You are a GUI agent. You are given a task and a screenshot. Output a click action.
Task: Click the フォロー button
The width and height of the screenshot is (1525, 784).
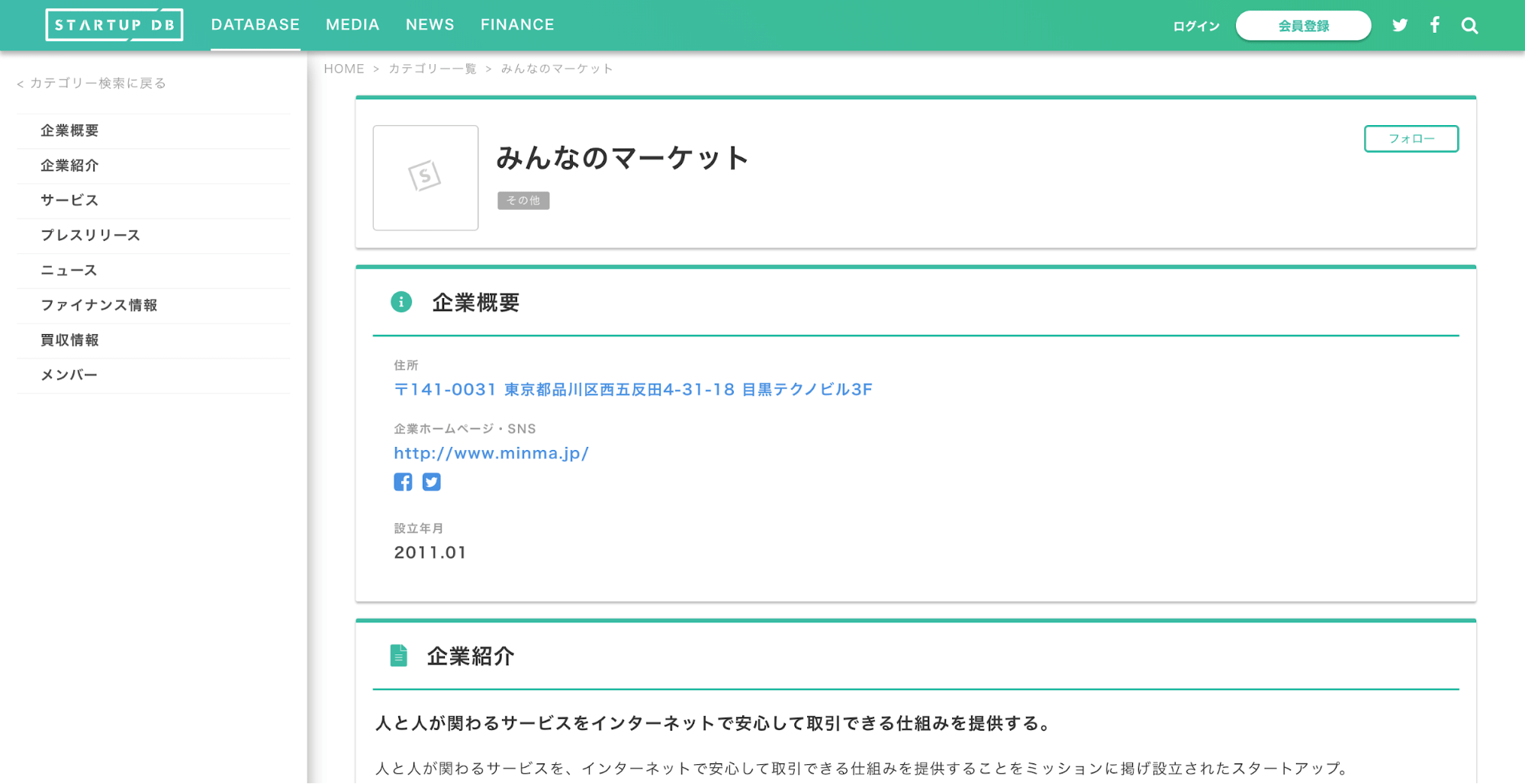coord(1411,139)
